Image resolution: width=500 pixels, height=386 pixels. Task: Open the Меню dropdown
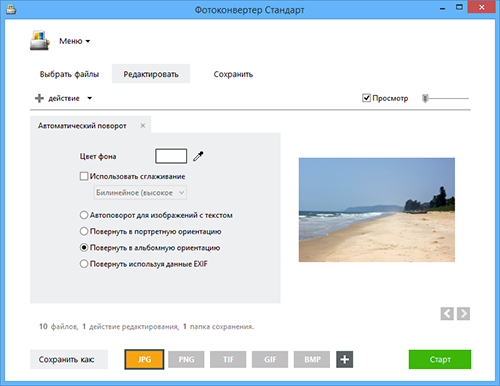point(75,41)
